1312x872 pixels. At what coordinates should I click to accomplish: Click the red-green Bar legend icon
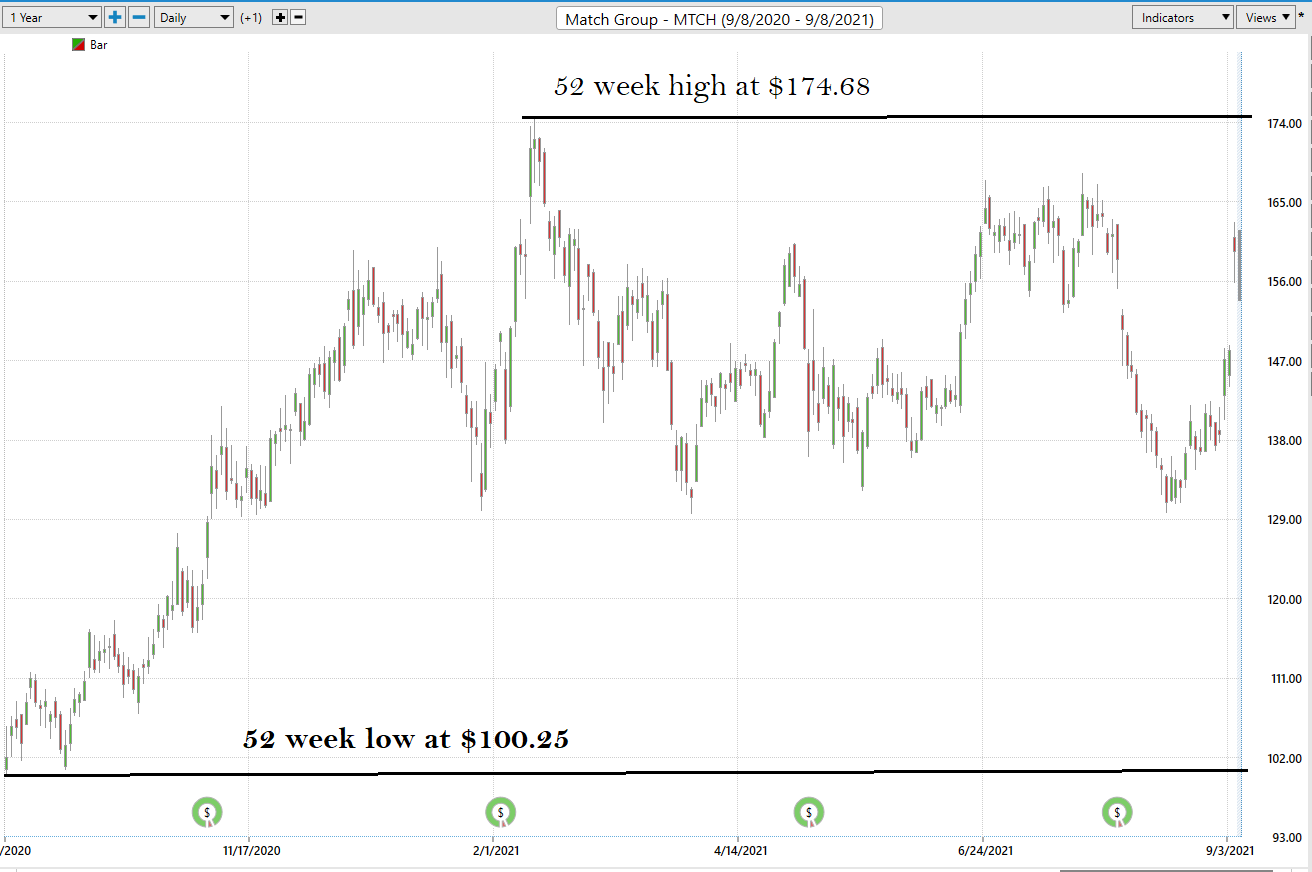coord(78,45)
